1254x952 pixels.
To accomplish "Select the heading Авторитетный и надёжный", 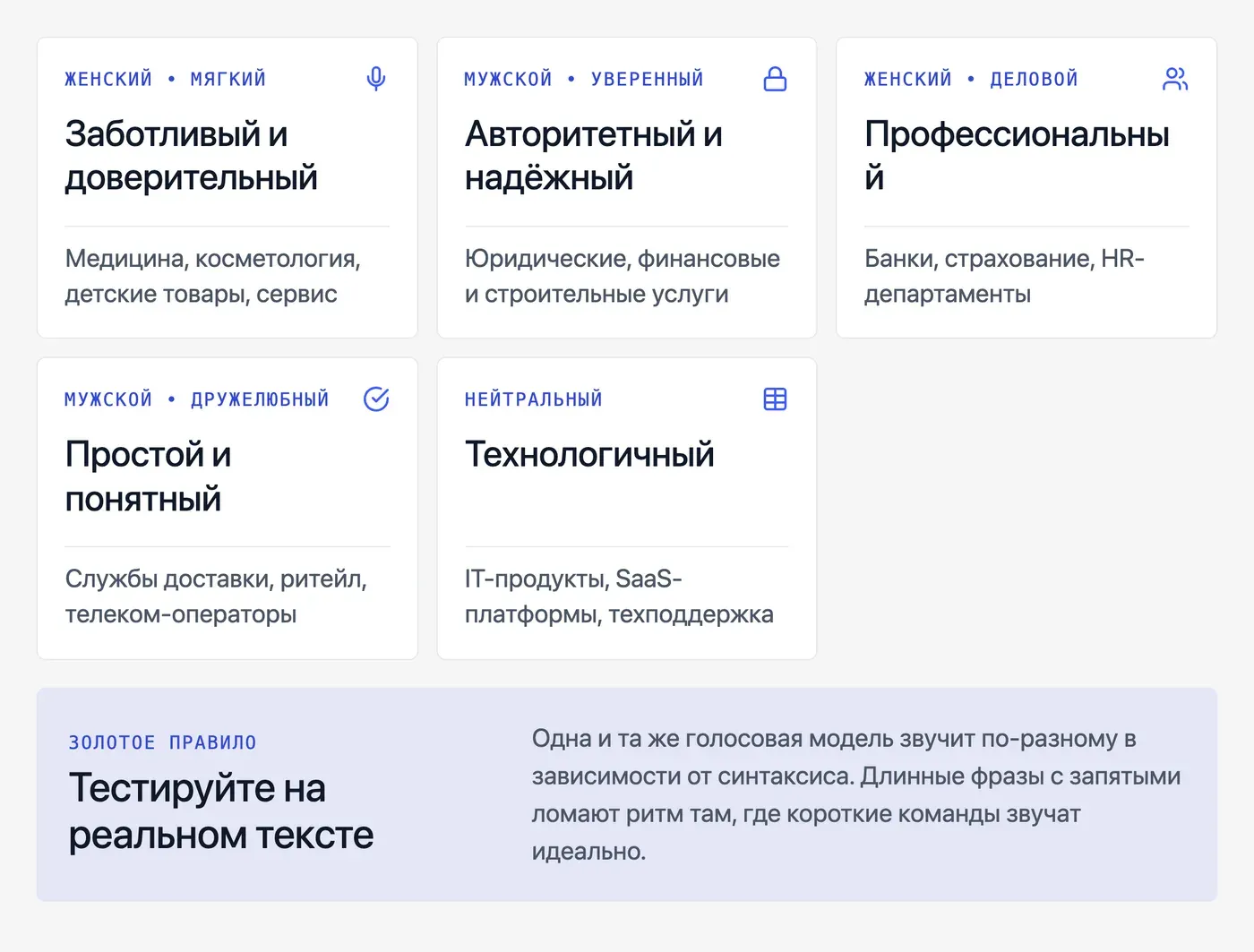I will [594, 156].
